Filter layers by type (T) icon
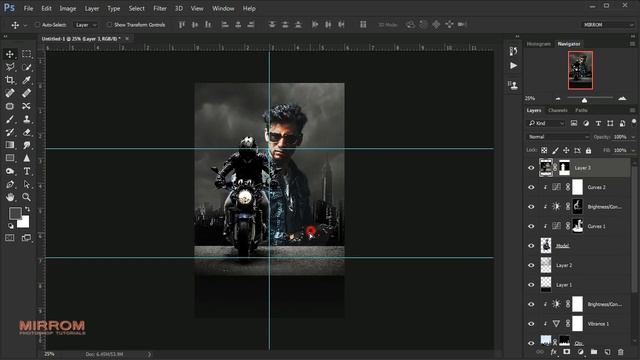 coord(598,123)
